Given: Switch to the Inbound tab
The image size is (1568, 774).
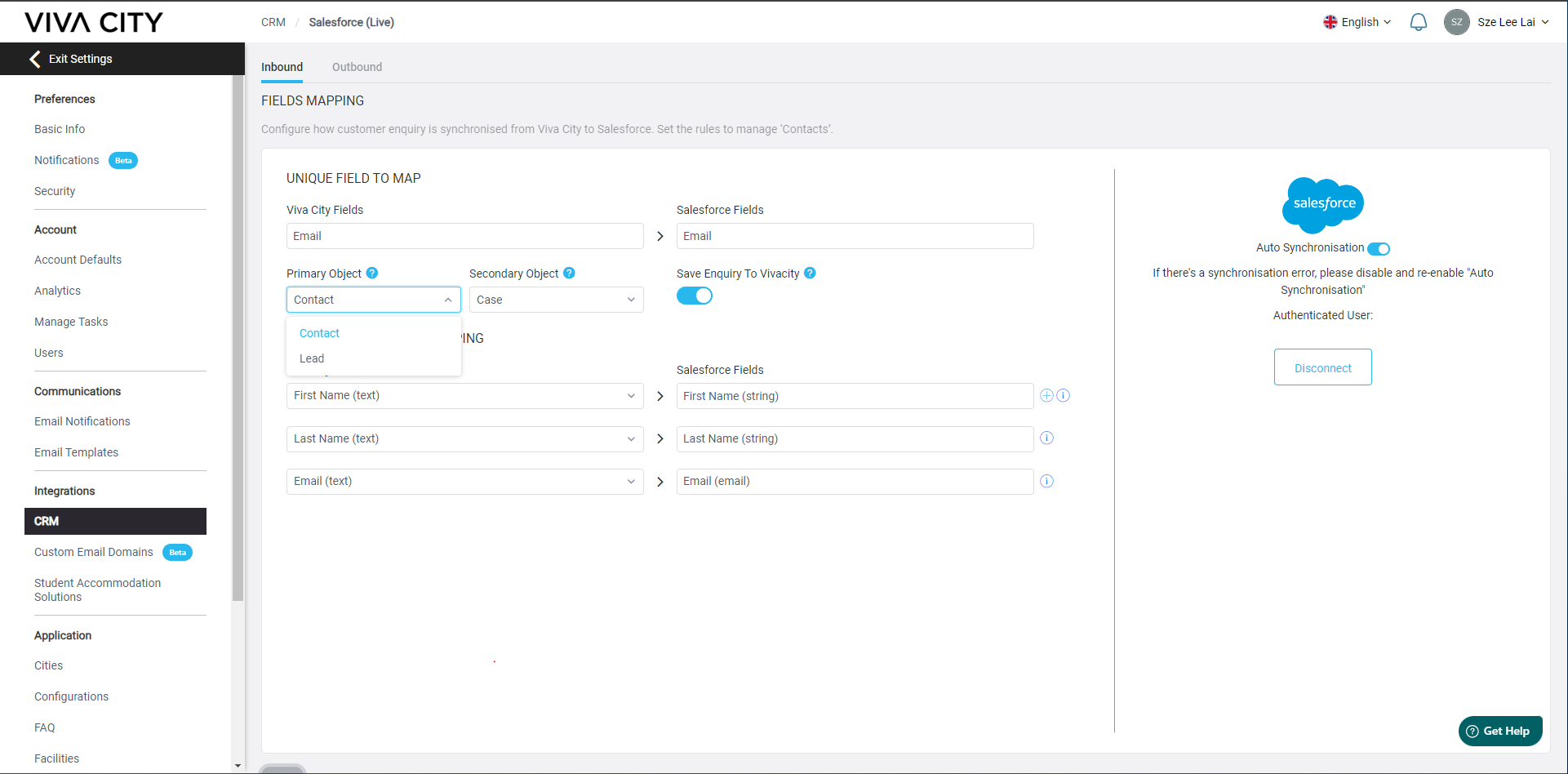Looking at the screenshot, I should (282, 67).
